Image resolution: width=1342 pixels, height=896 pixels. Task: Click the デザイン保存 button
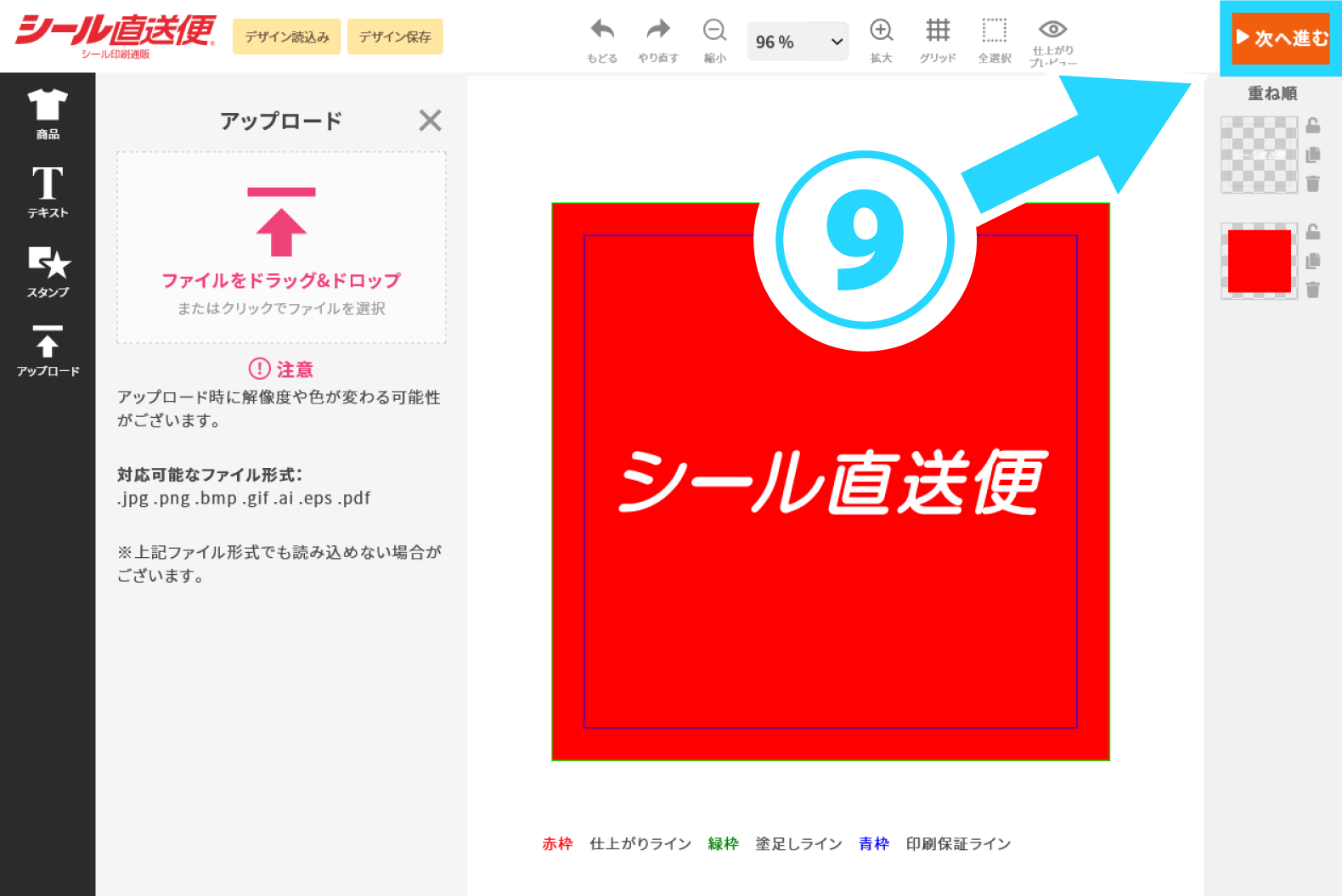click(395, 37)
